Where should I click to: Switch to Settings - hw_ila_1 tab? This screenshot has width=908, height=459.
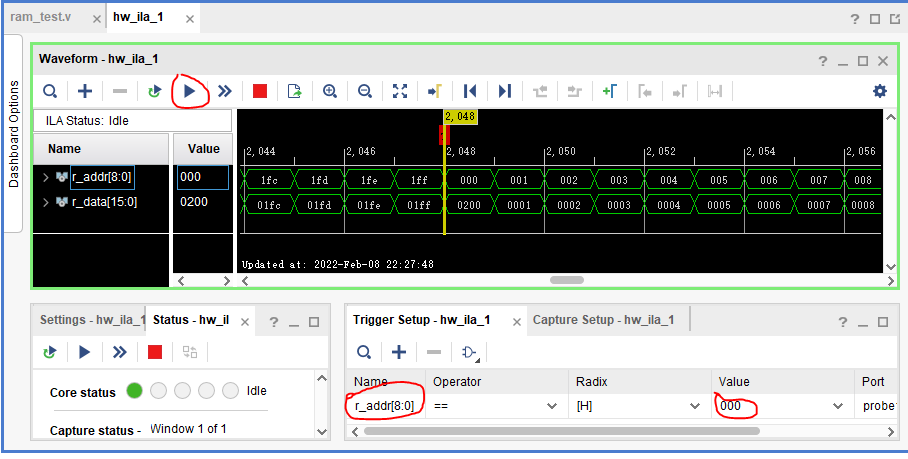[91, 320]
